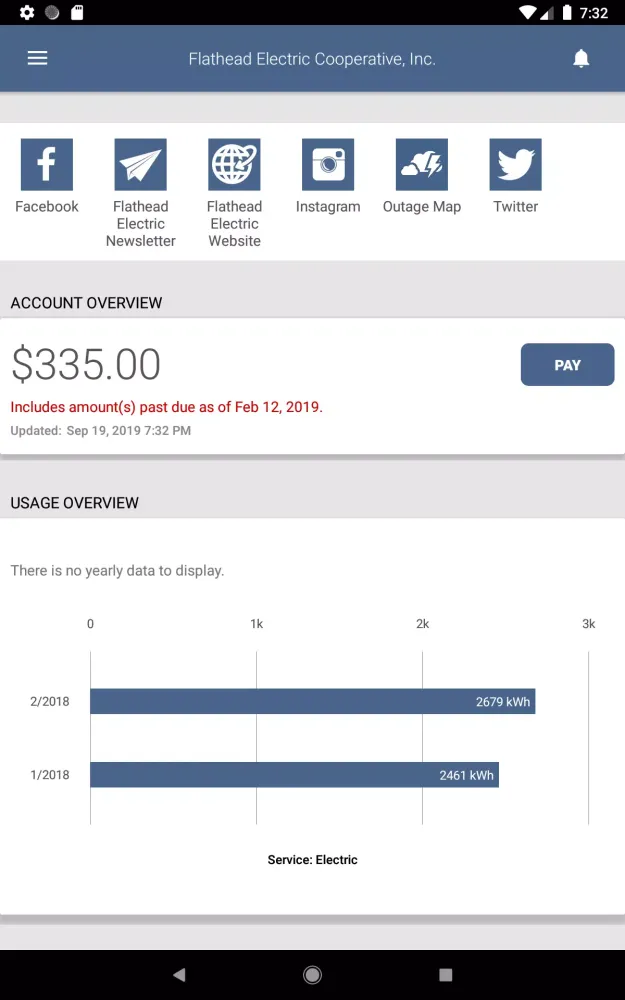The image size is (625, 1000).
Task: Select the Service: Electric chart label
Action: pyautogui.click(x=312, y=859)
